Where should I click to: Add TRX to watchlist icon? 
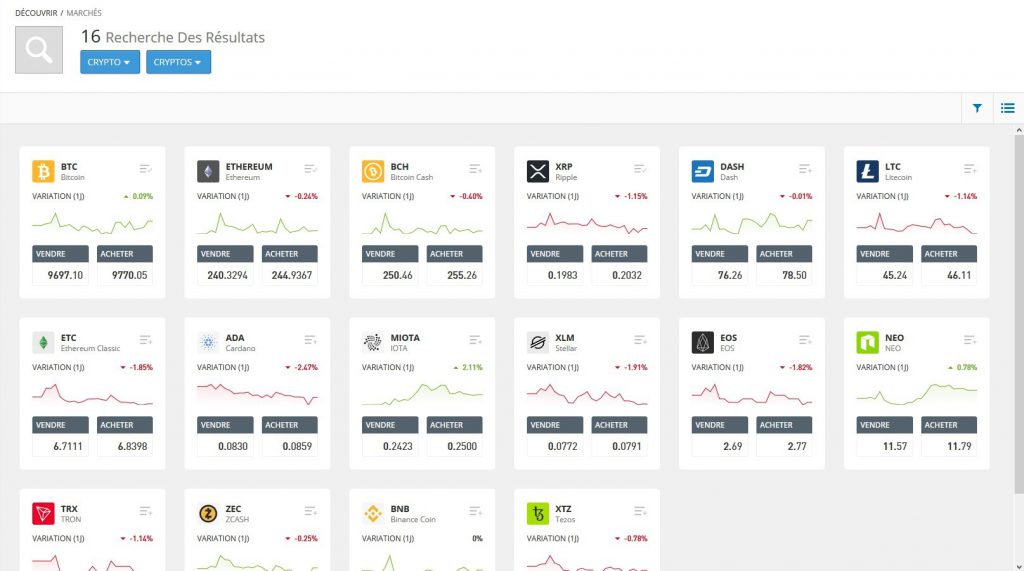pos(146,511)
